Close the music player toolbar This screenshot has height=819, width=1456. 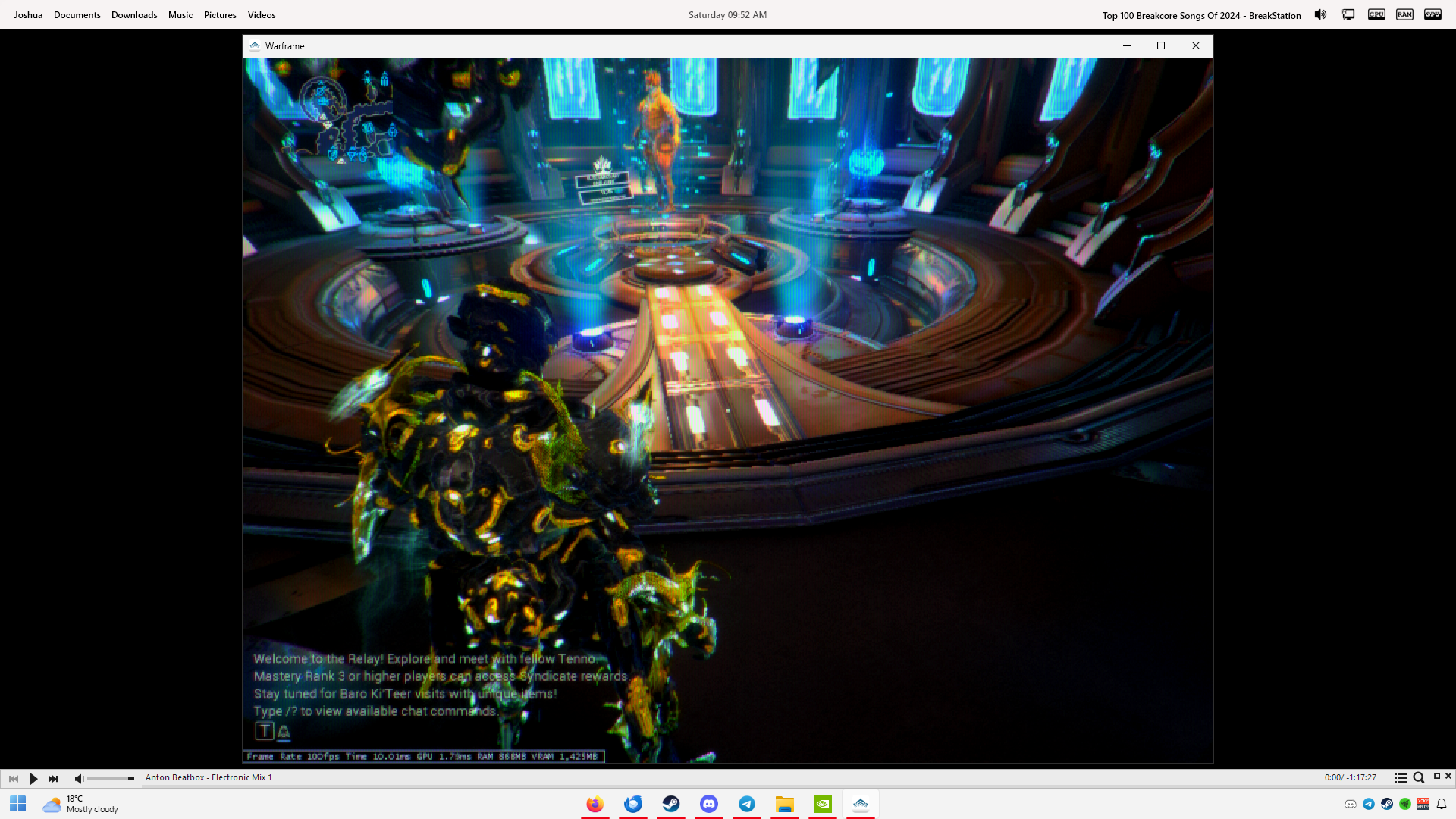pos(1448,776)
